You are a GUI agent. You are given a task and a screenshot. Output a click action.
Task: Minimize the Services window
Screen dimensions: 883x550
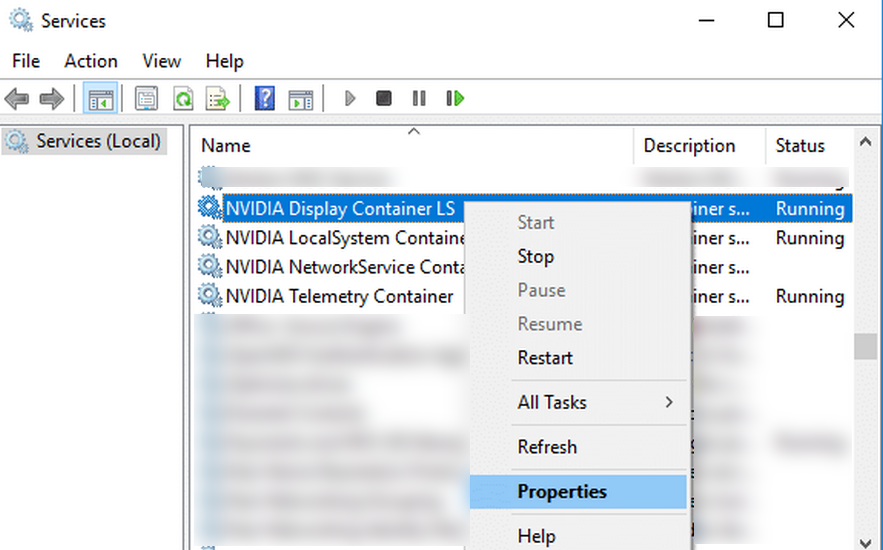point(706,21)
